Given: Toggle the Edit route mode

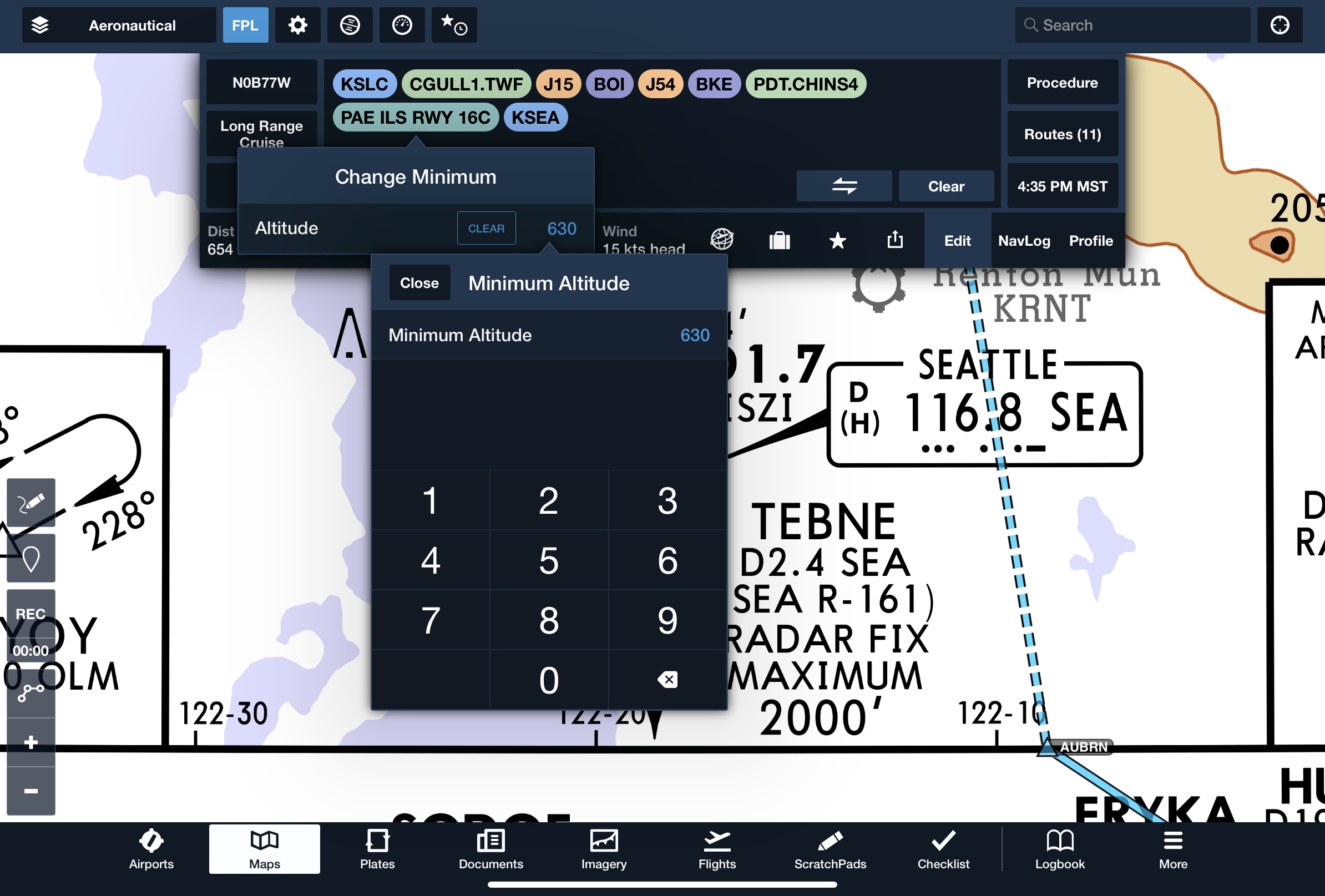Looking at the screenshot, I should point(957,241).
